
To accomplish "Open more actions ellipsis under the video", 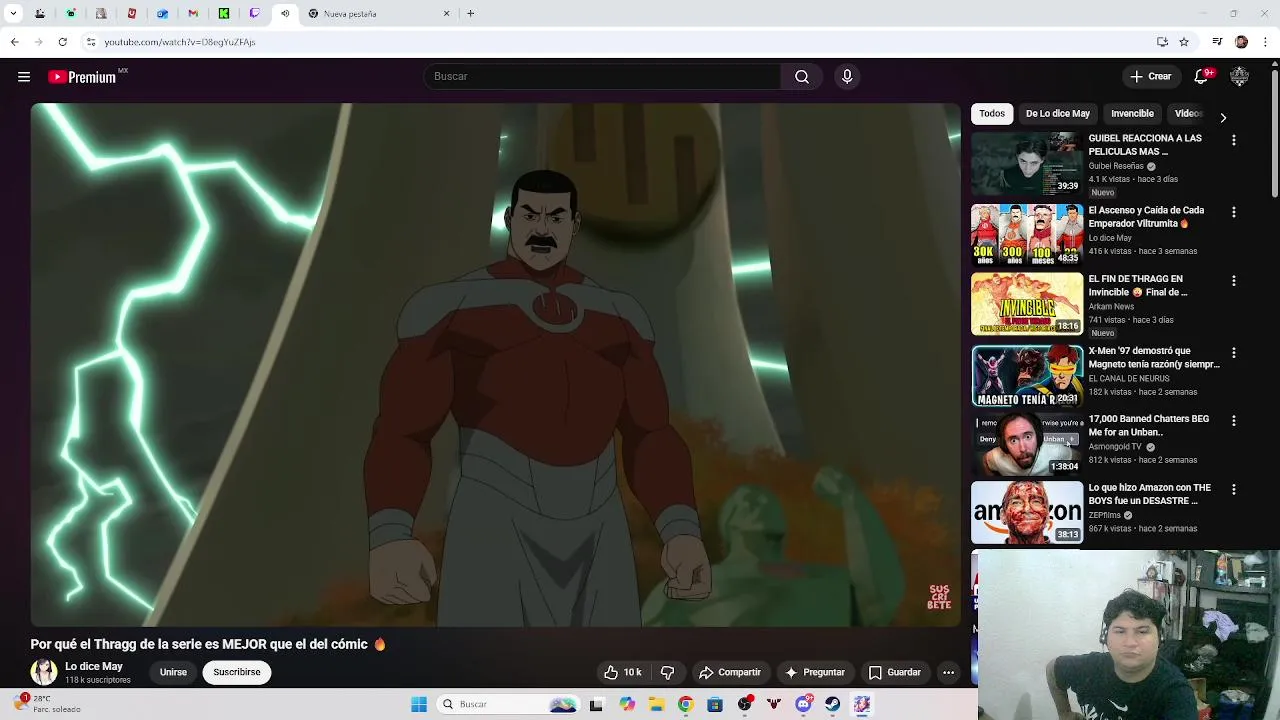I will click(948, 672).
